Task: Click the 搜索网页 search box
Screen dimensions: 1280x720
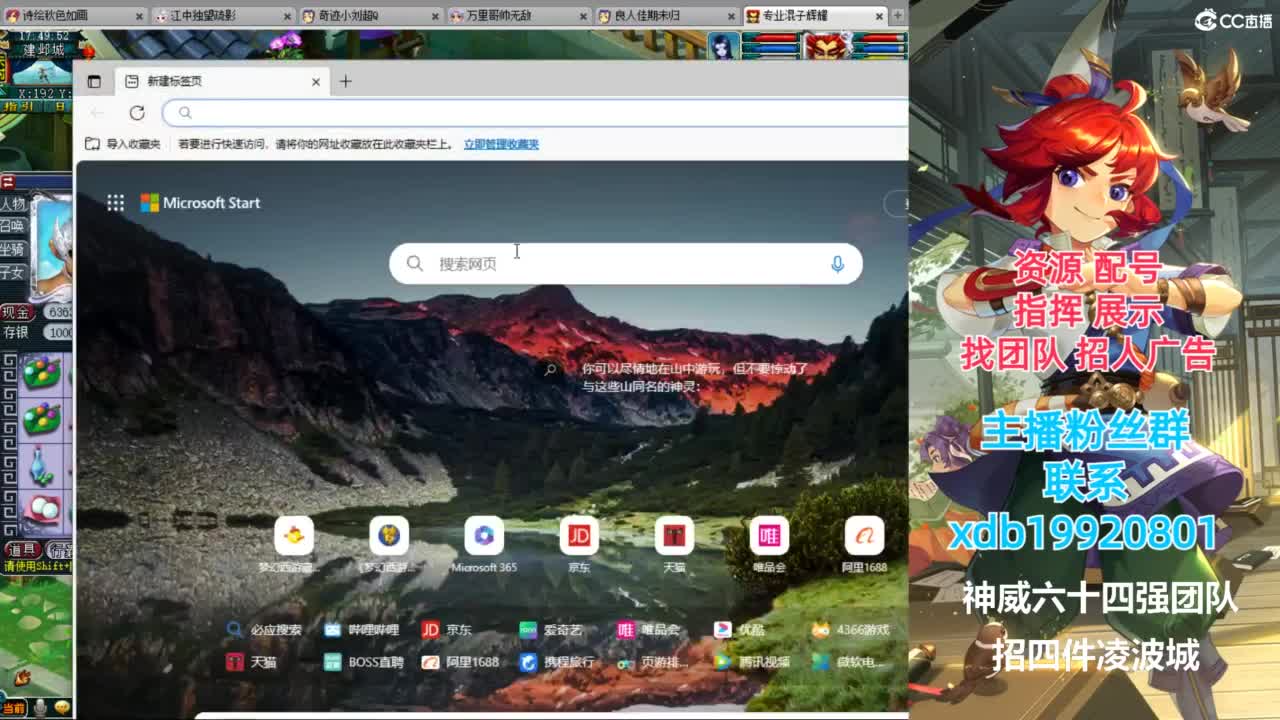Action: click(600, 263)
